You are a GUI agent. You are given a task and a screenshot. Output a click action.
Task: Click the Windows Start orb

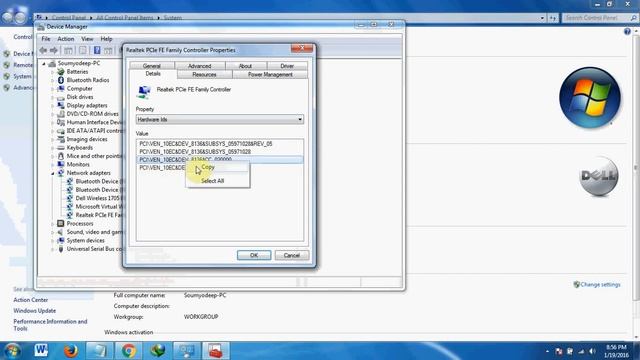click(x=12, y=351)
